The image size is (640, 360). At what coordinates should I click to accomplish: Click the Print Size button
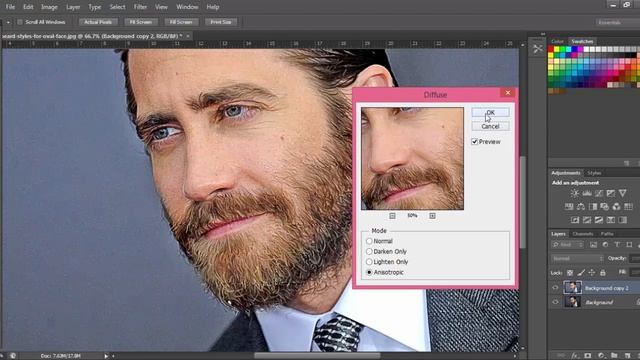[x=221, y=22]
